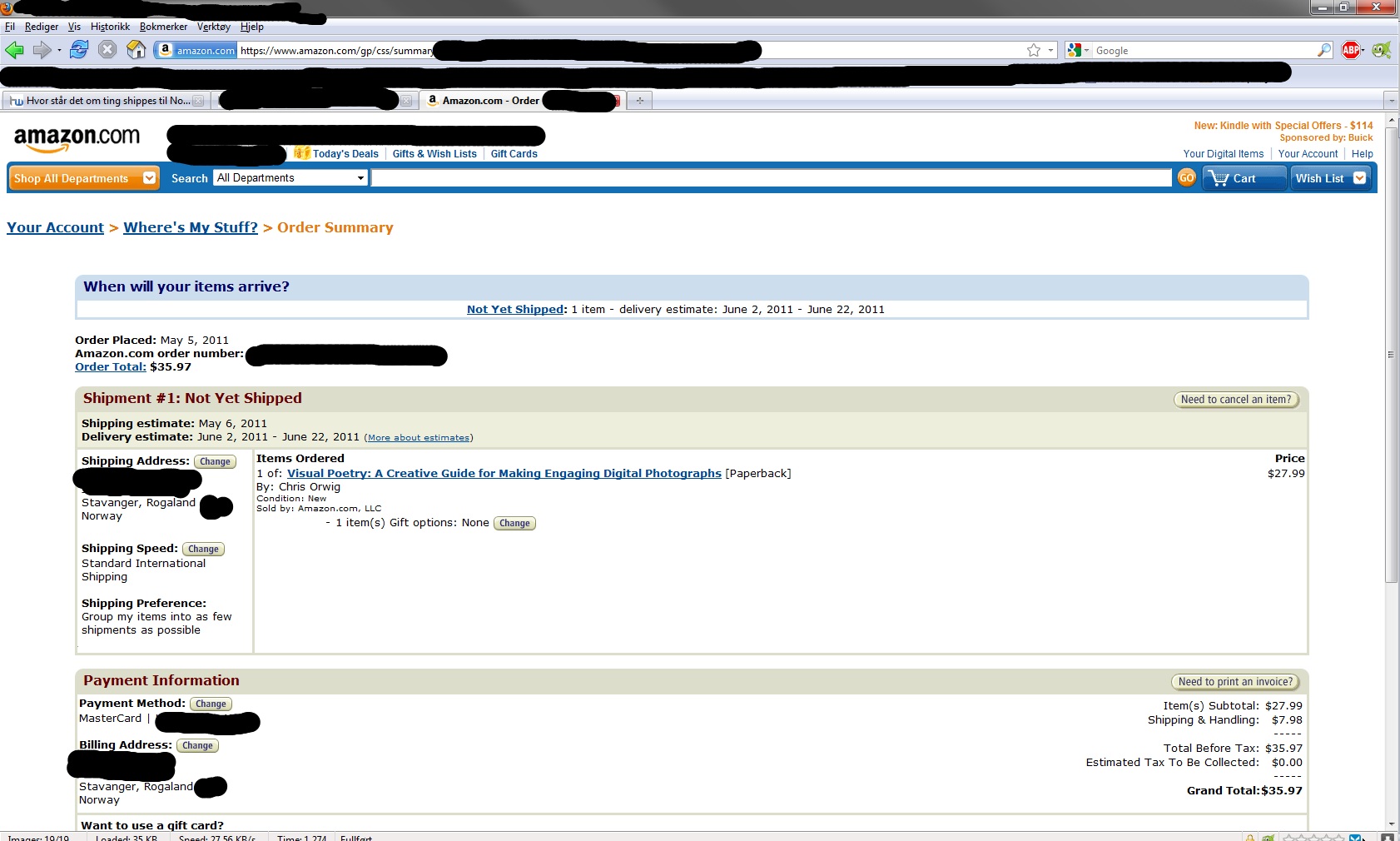
Task: Open the shopping Cart
Action: pyautogui.click(x=1244, y=178)
